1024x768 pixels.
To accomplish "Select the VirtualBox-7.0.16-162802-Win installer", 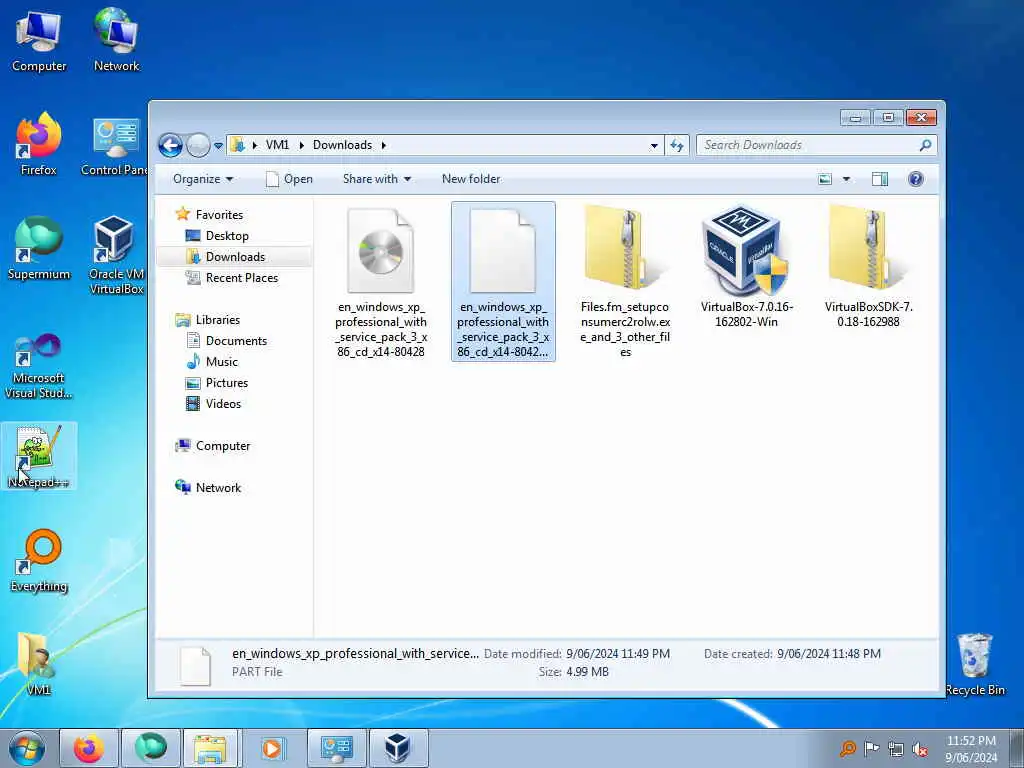I will click(746, 268).
